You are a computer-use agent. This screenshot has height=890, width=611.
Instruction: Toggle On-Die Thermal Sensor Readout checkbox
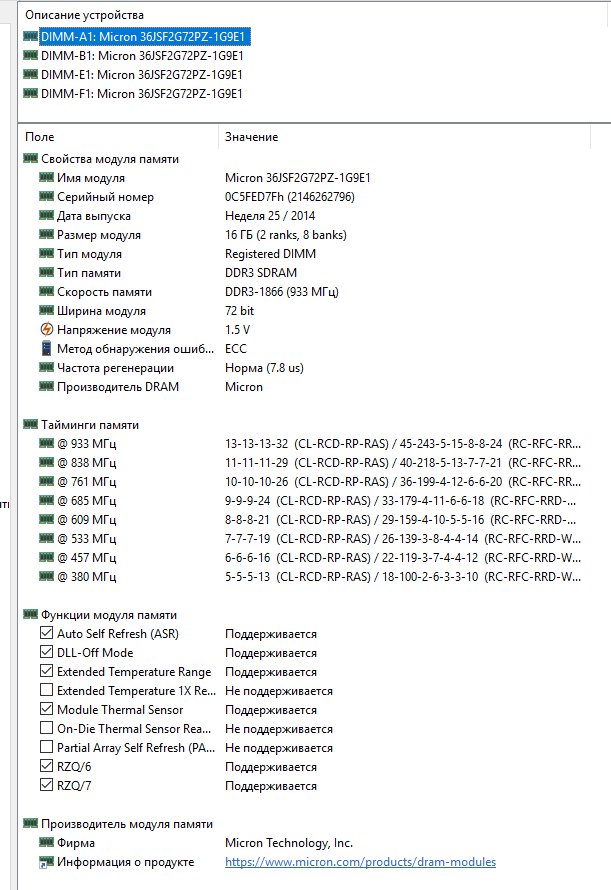click(47, 728)
